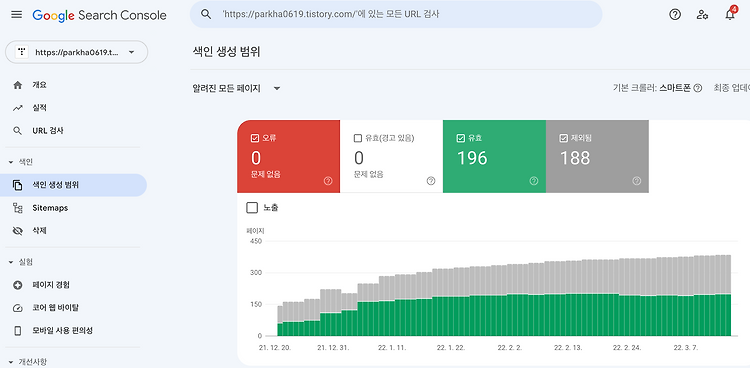750x368 pixels.
Task: Click the plus circle icon beside 페이지 경험
Action: [x=18, y=285]
